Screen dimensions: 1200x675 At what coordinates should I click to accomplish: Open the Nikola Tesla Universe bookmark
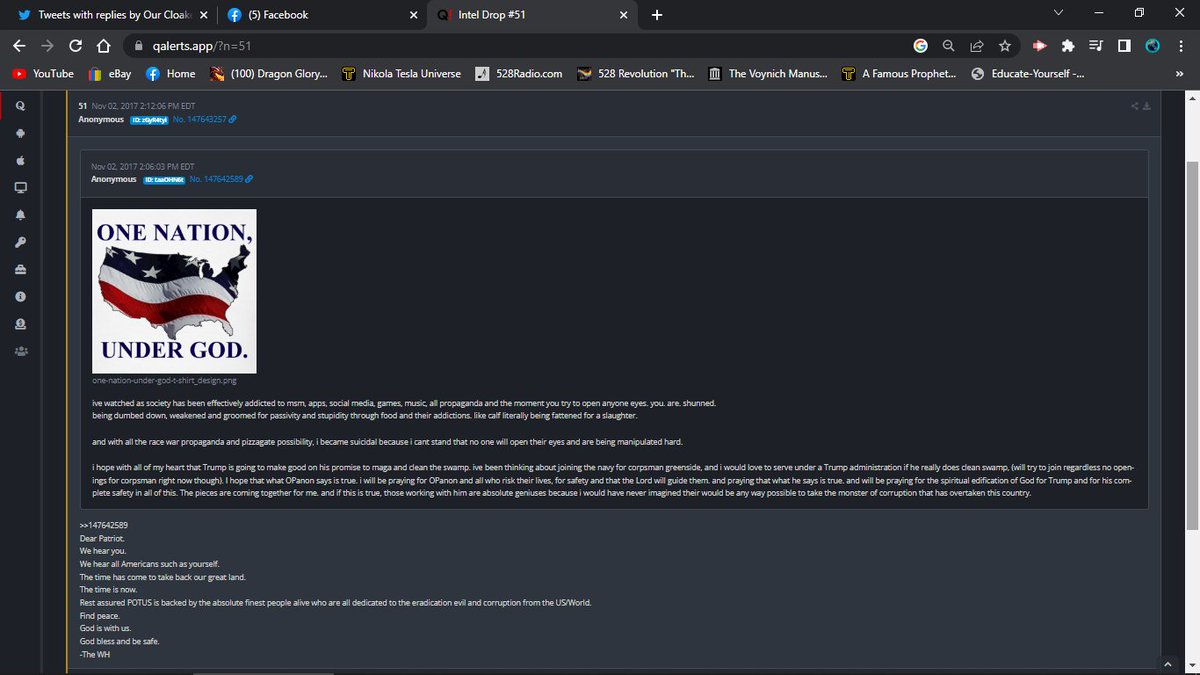click(402, 74)
